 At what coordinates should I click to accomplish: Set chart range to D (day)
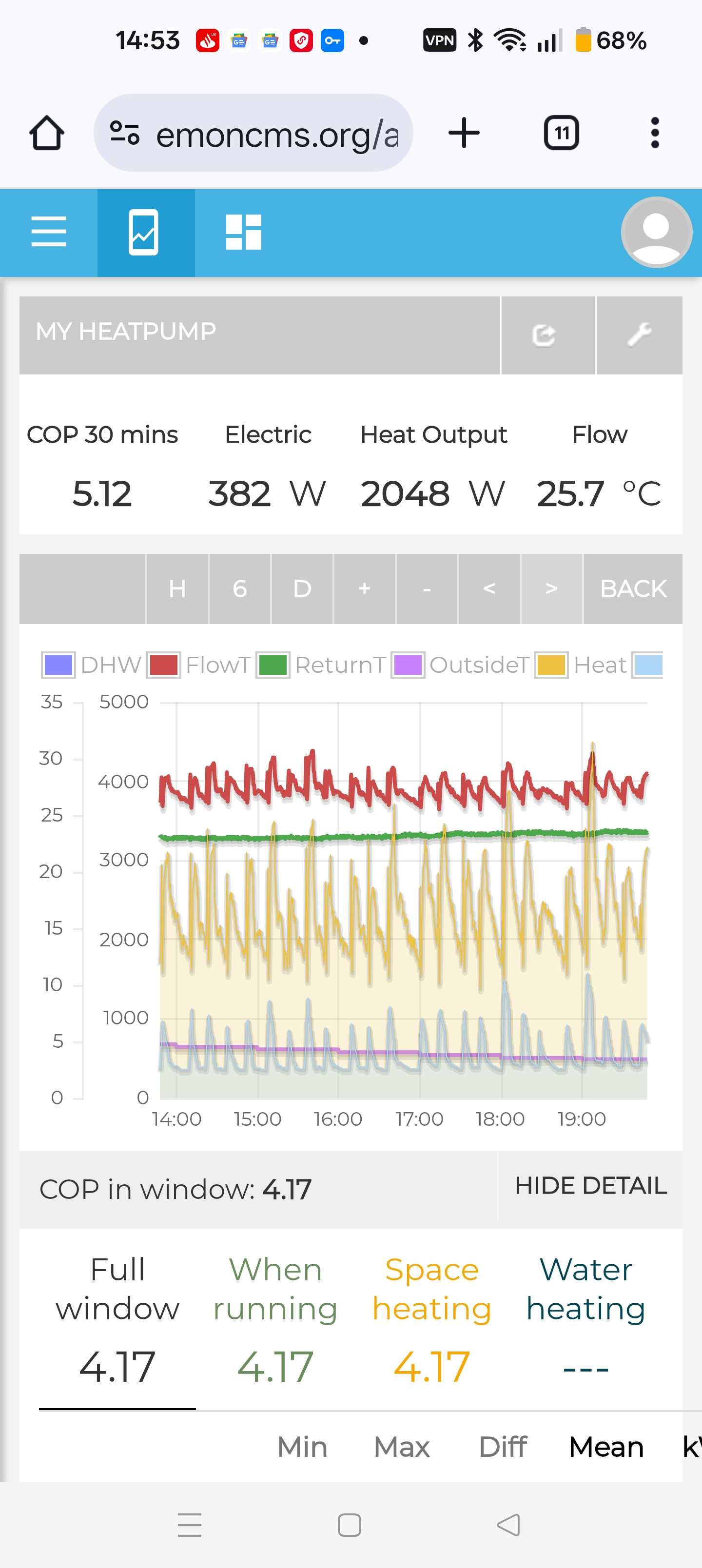point(302,588)
